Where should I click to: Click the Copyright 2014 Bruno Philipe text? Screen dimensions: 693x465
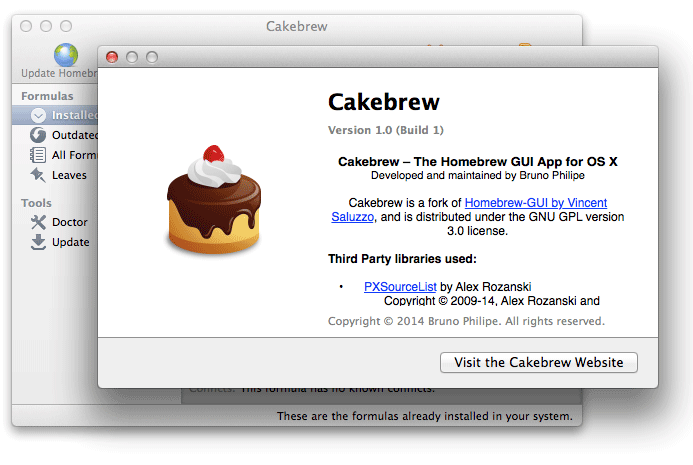[466, 321]
